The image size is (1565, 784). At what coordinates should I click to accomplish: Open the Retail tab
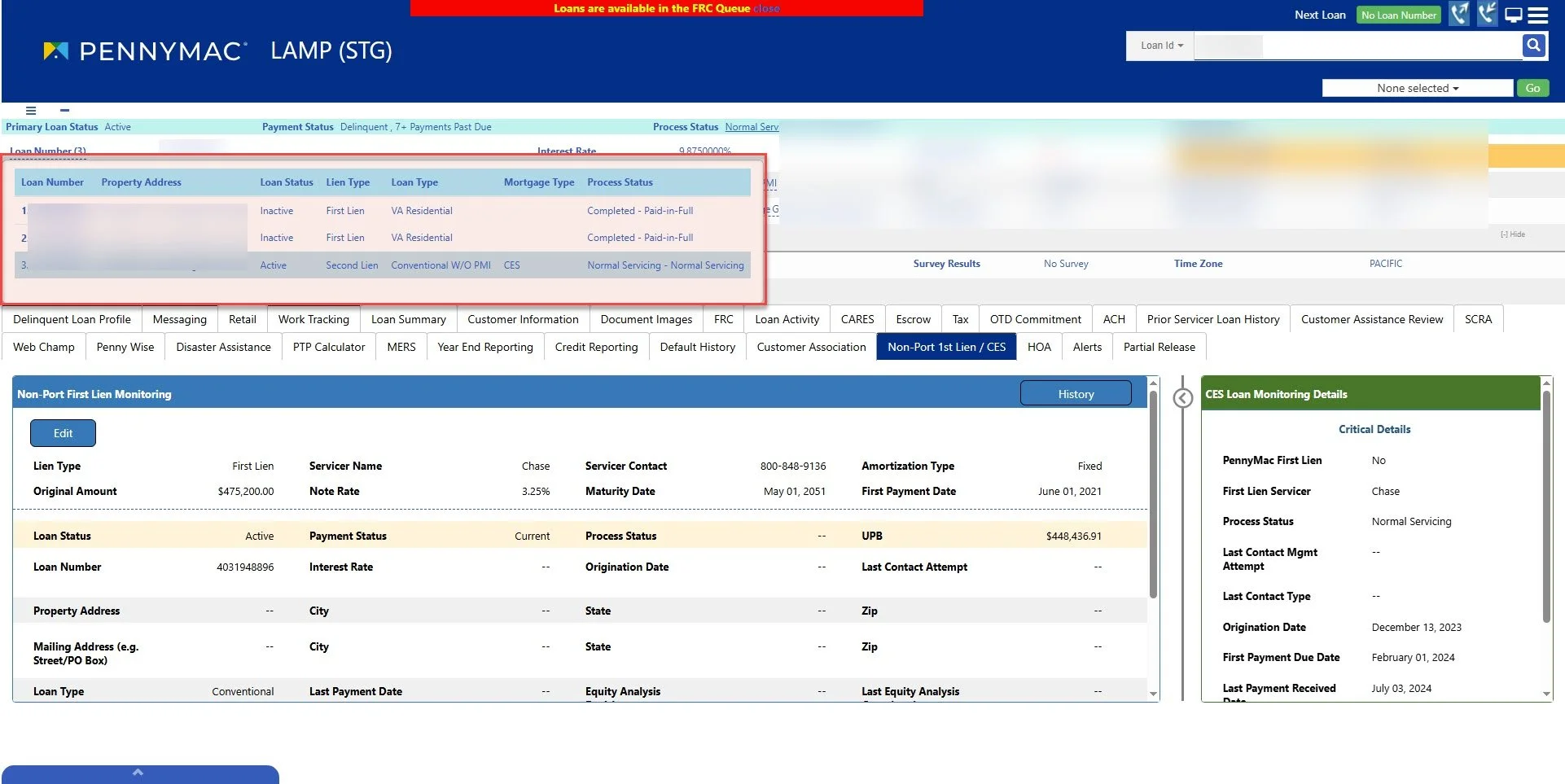pos(243,319)
